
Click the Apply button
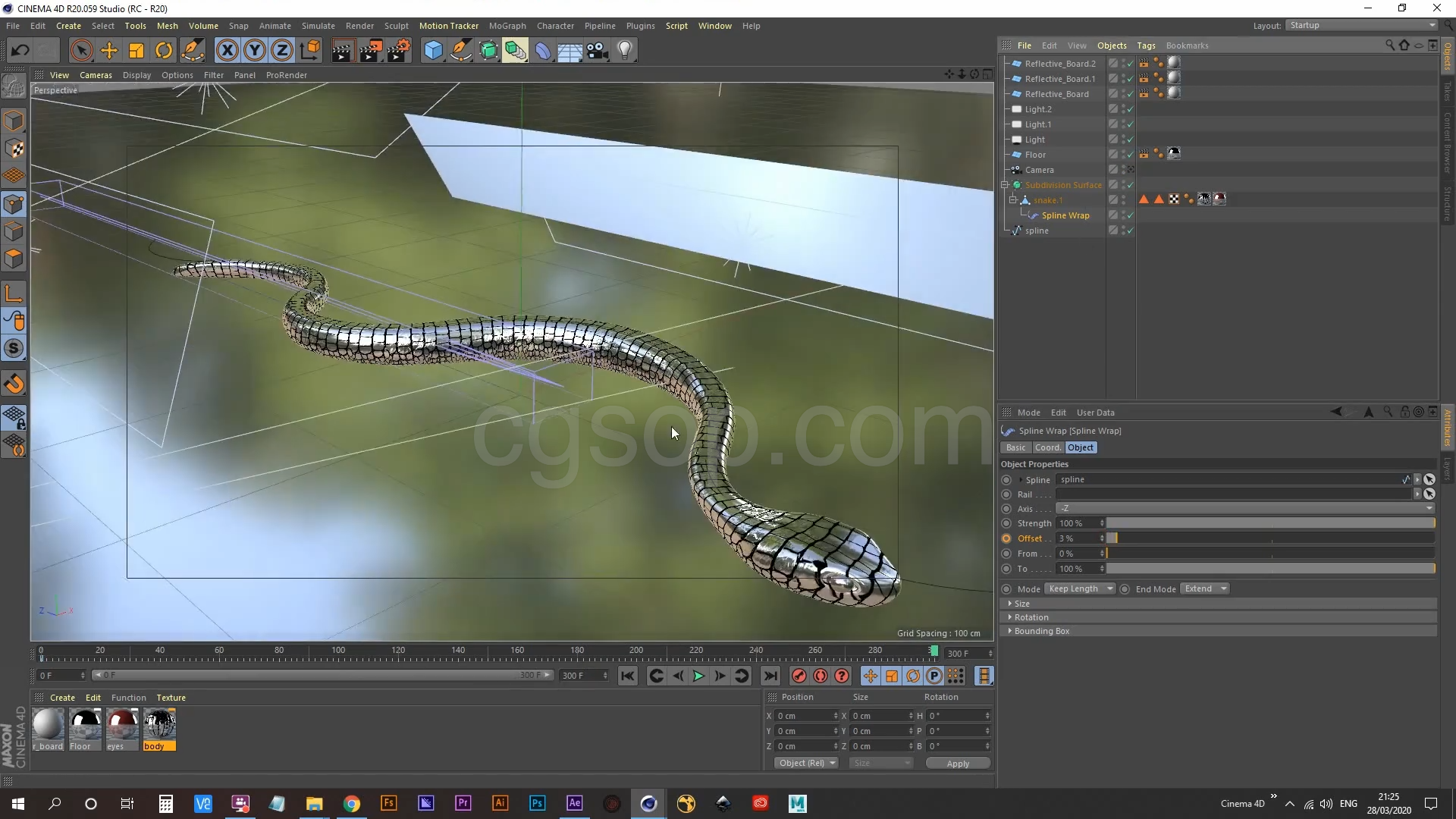(957, 764)
